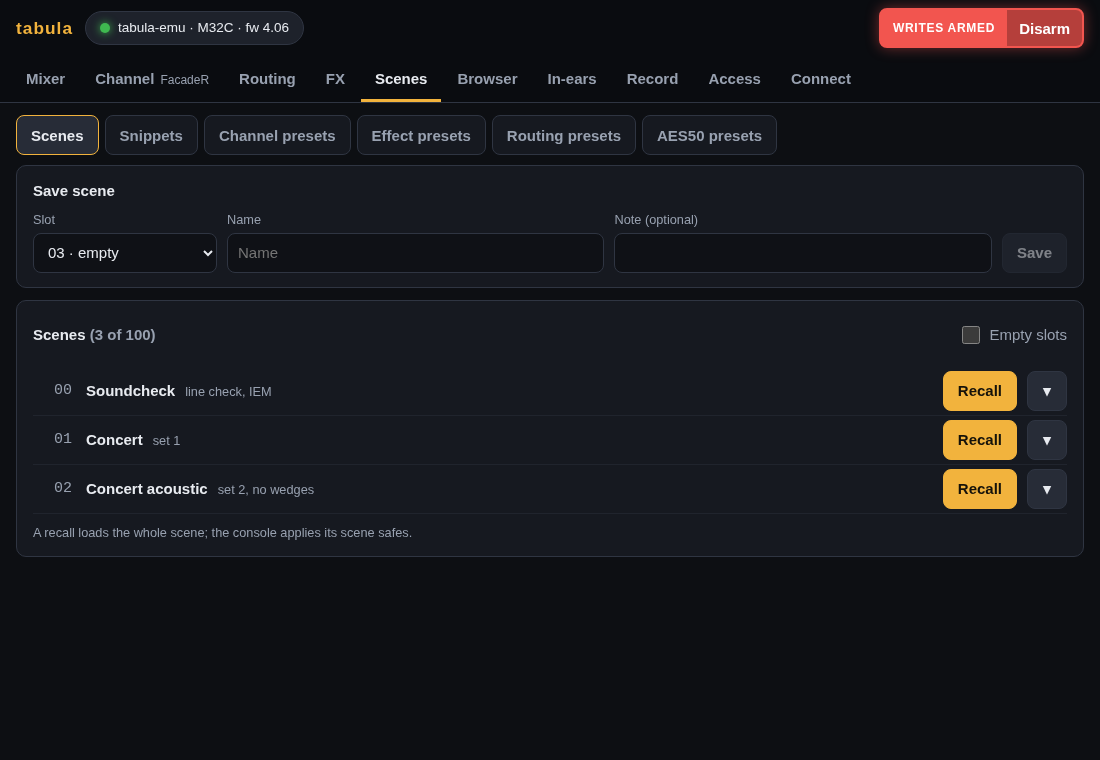
Task: Expand options arrow for Concert acoustic scene
Action: click(1046, 489)
